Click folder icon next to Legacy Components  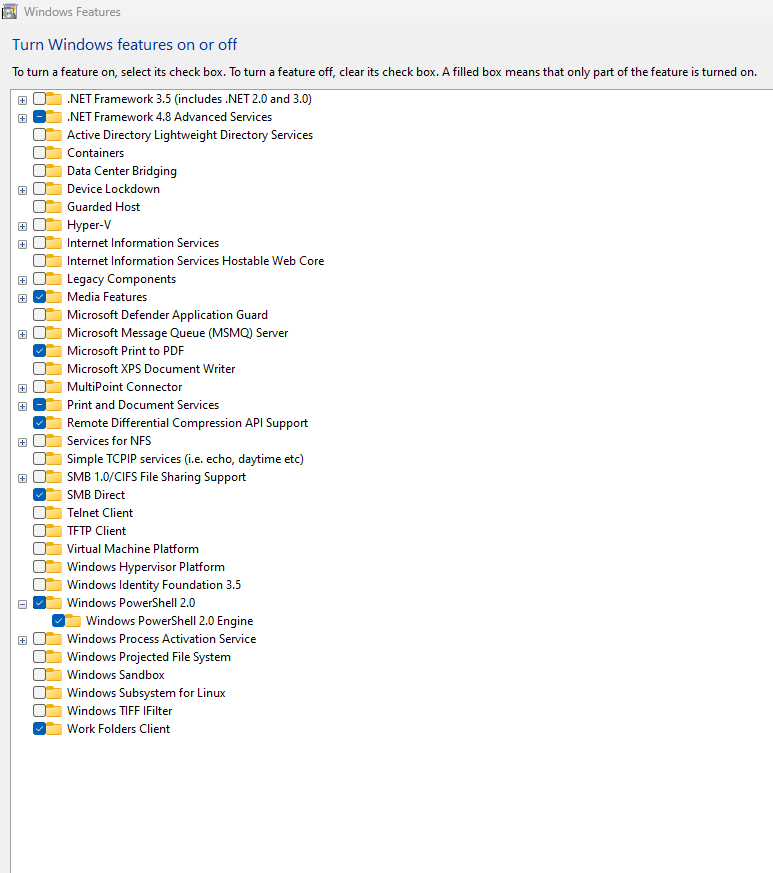tap(54, 279)
